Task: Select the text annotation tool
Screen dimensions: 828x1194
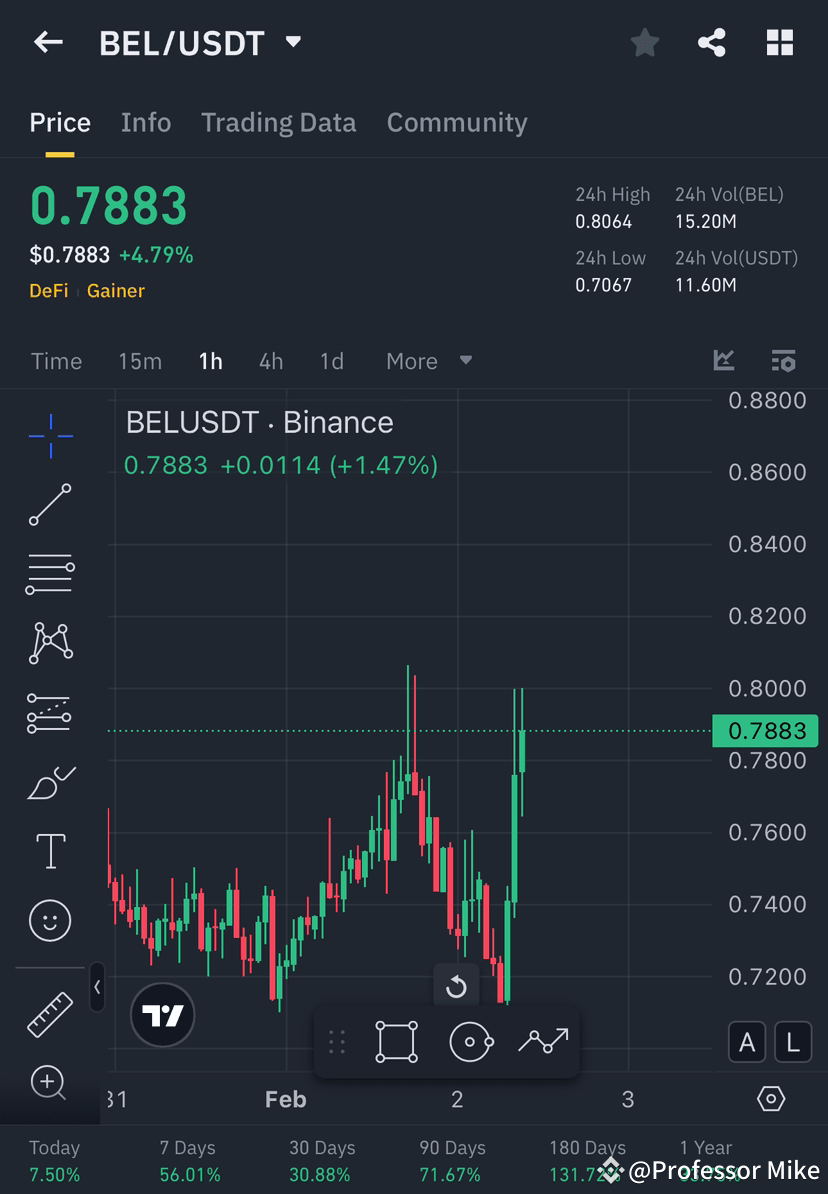Action: [x=50, y=850]
